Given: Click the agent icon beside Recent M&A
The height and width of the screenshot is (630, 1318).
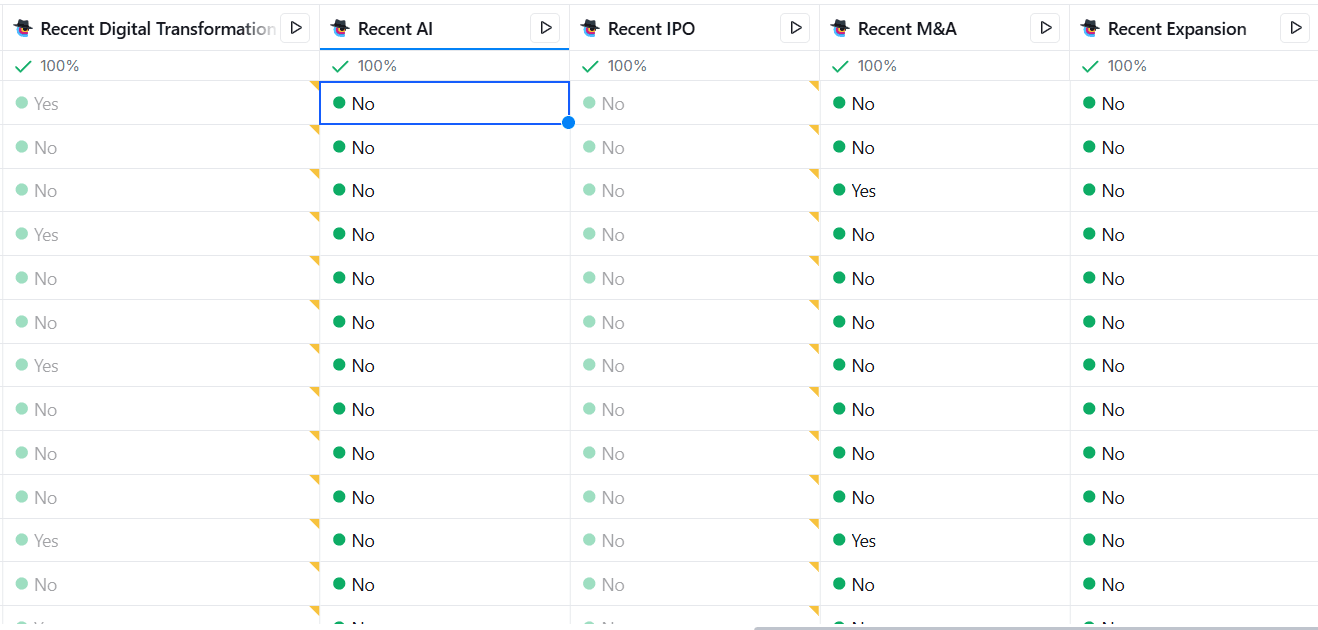Looking at the screenshot, I should [x=840, y=28].
